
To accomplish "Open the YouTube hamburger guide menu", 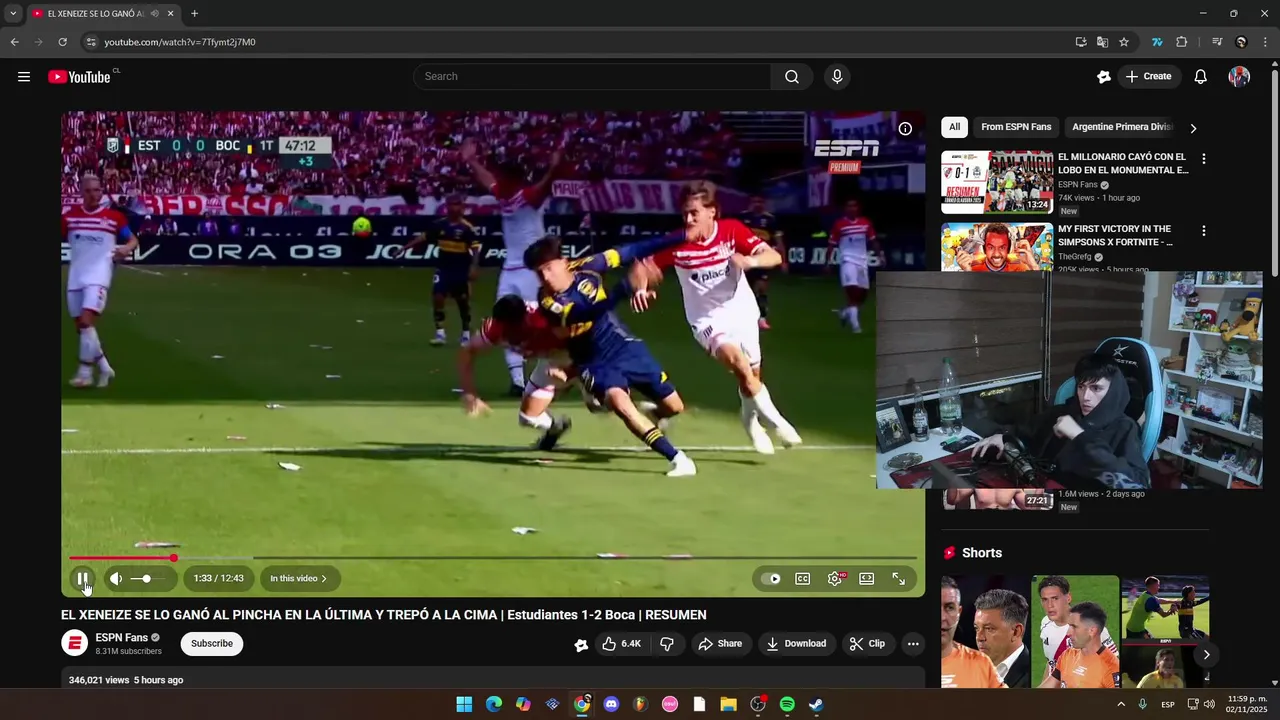I will tap(24, 77).
